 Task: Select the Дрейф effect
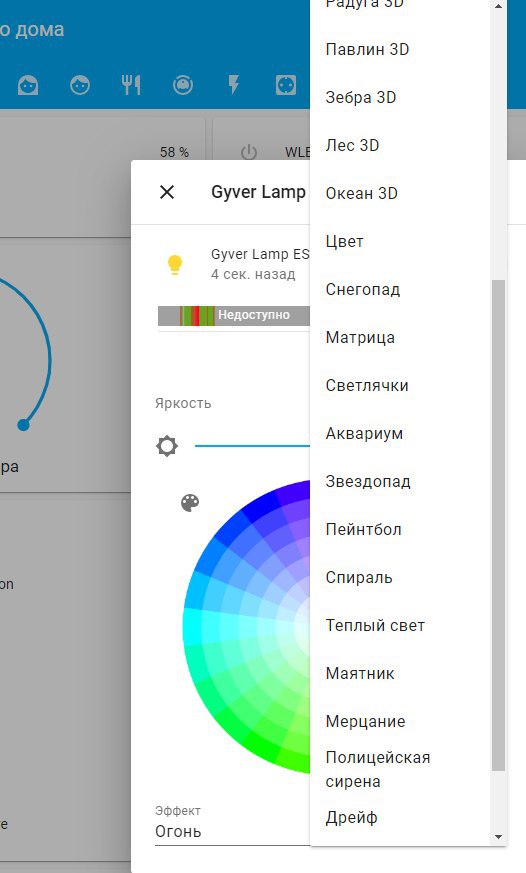coord(400,817)
